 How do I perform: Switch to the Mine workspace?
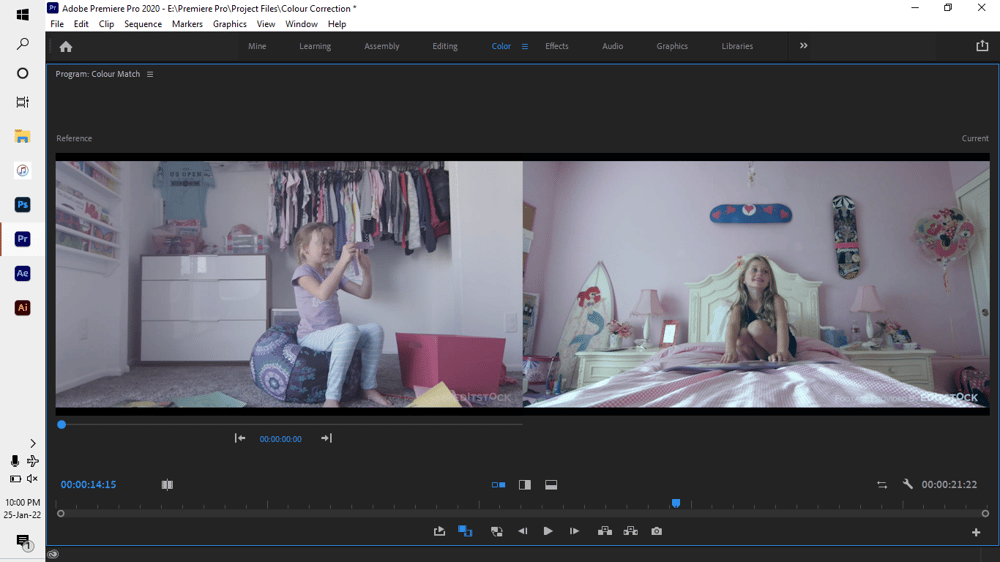tap(257, 46)
